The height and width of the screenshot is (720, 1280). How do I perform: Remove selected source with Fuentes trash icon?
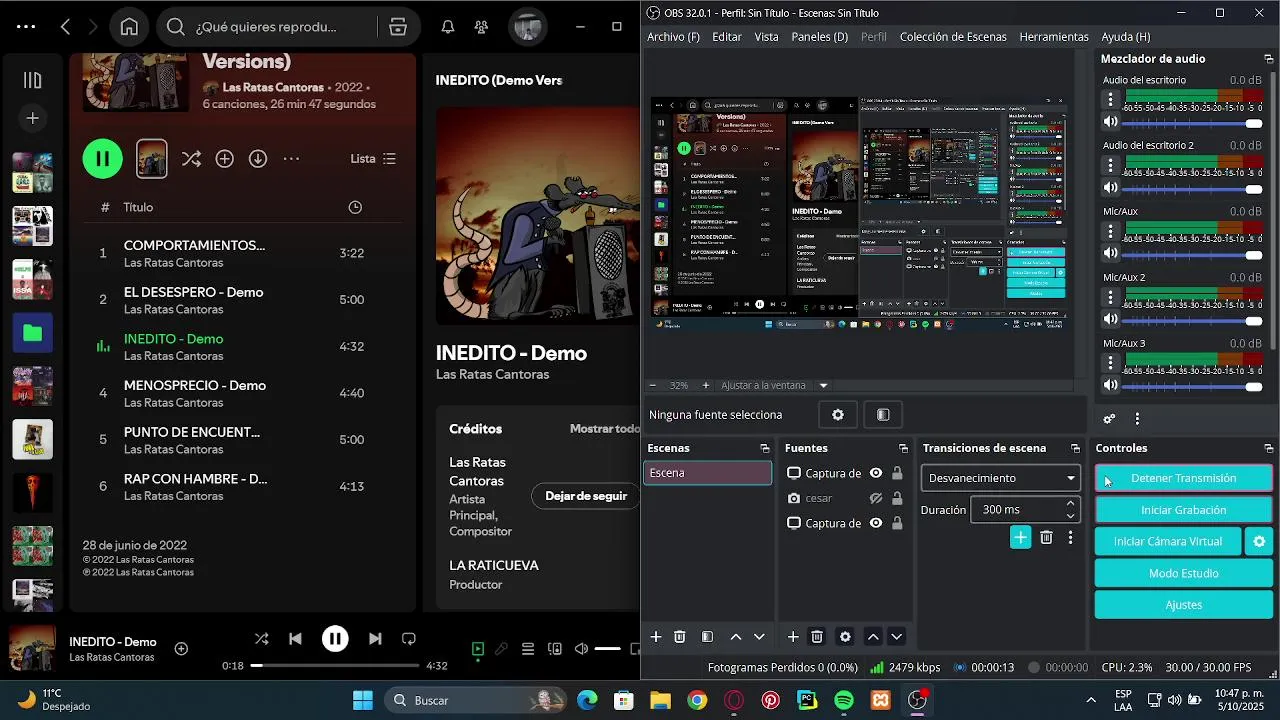817,636
